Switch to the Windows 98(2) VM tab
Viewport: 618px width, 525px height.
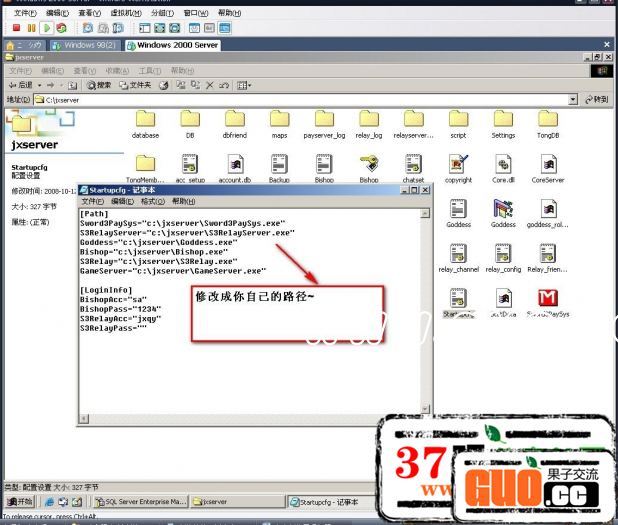tap(91, 45)
